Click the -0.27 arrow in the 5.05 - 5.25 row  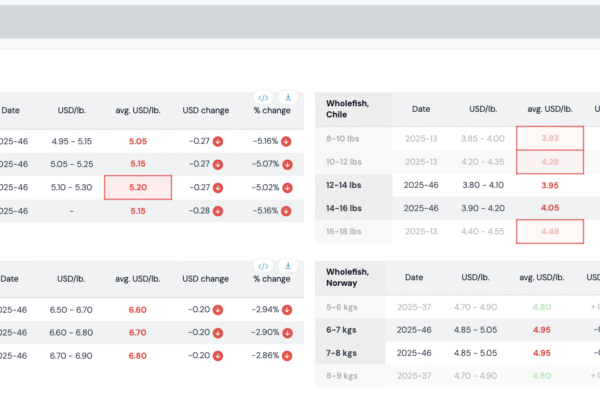click(x=218, y=165)
